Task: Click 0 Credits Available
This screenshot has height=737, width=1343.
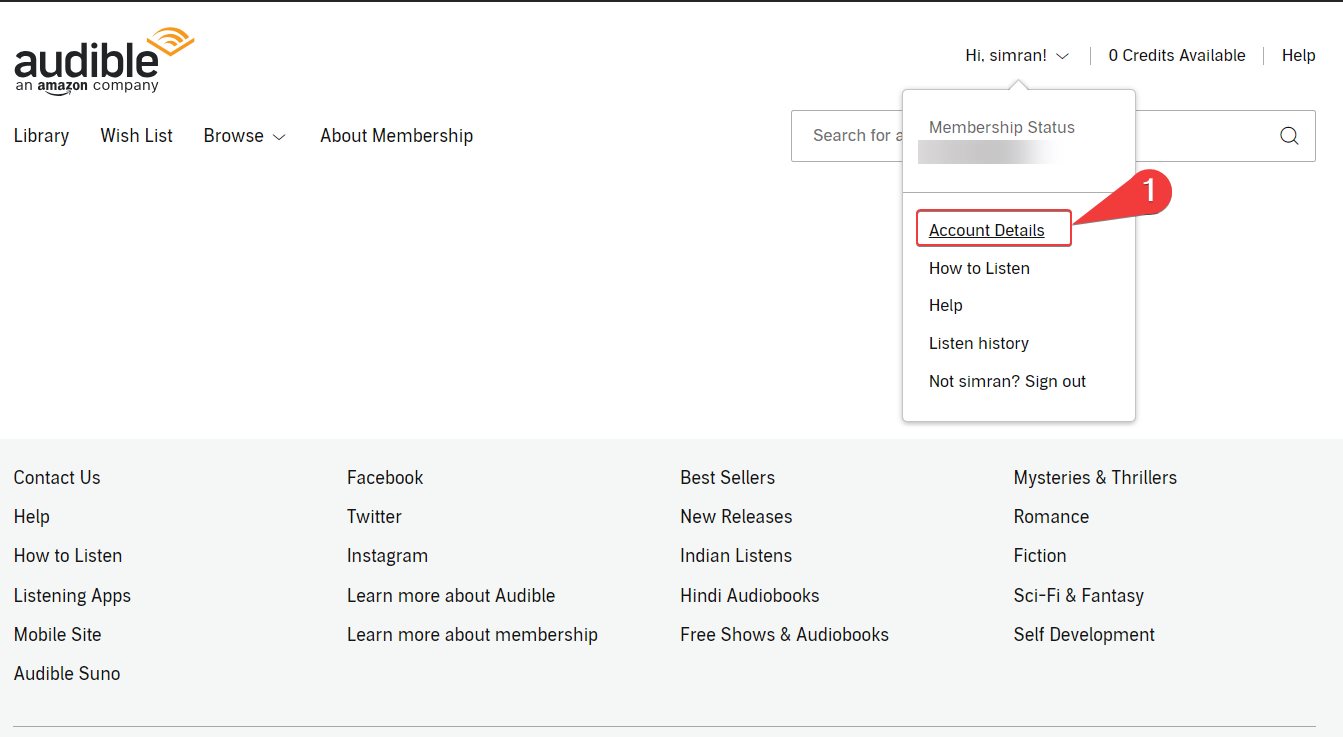Action: [x=1177, y=55]
